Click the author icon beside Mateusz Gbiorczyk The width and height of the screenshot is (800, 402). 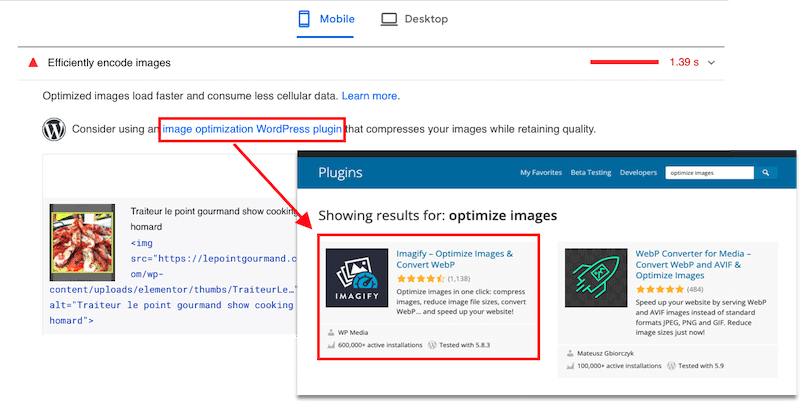pyautogui.click(x=570, y=354)
